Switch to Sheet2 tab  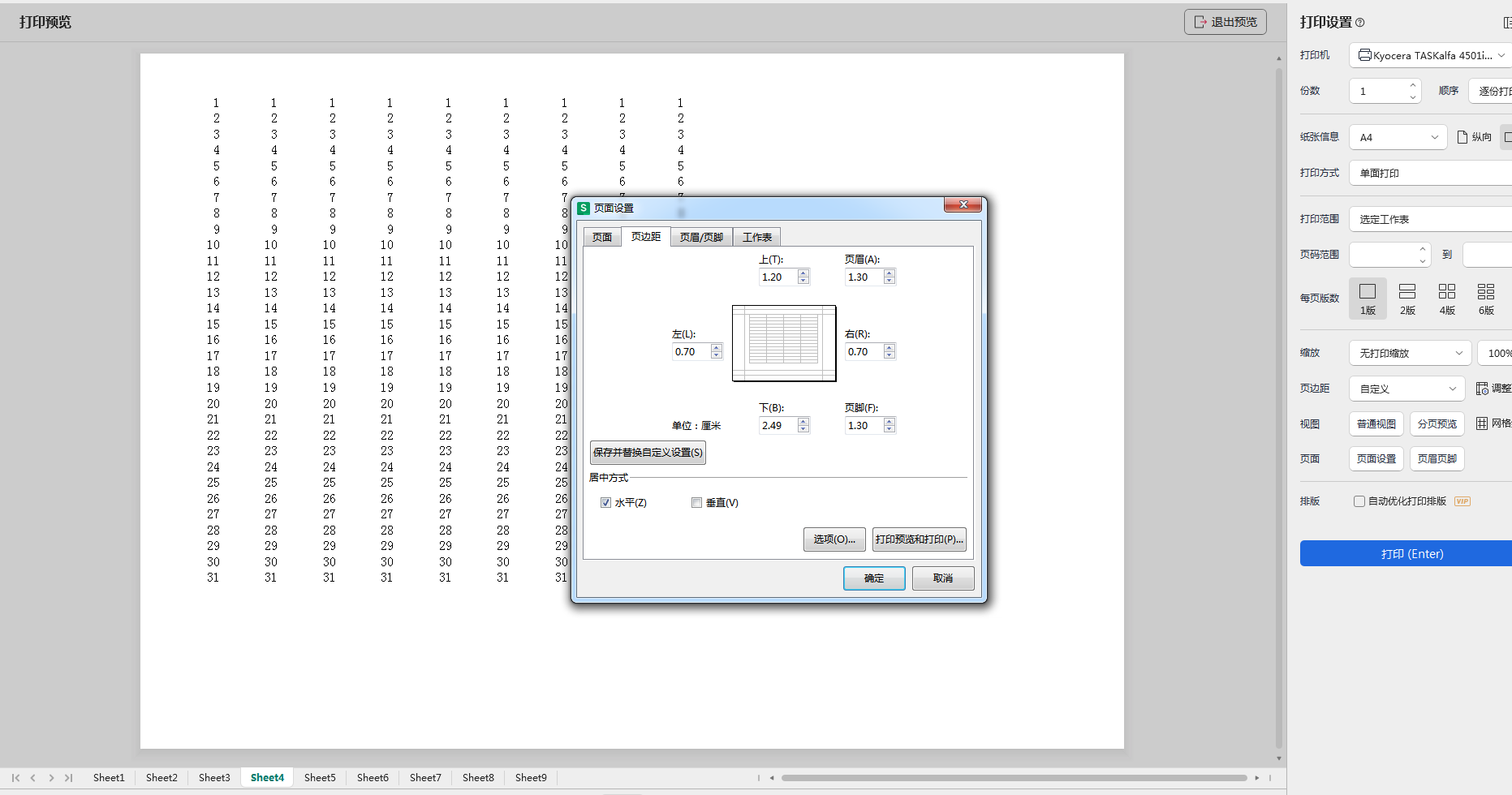(x=162, y=777)
